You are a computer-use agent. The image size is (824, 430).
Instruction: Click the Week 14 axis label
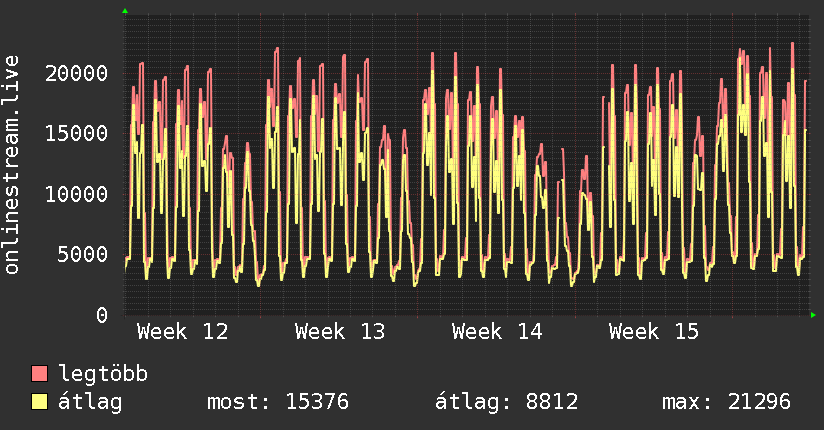point(497,332)
